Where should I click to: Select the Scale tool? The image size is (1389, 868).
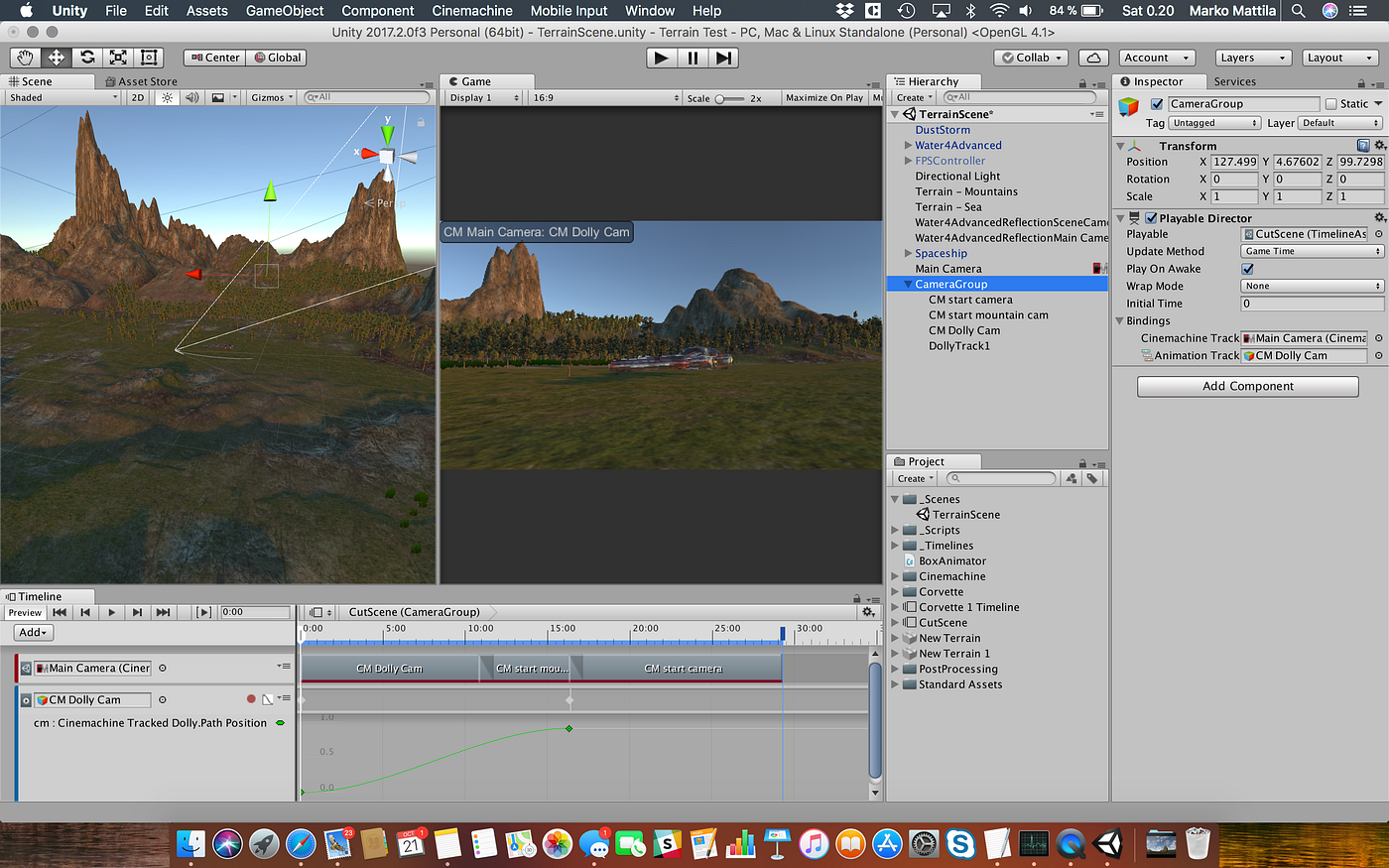118,58
